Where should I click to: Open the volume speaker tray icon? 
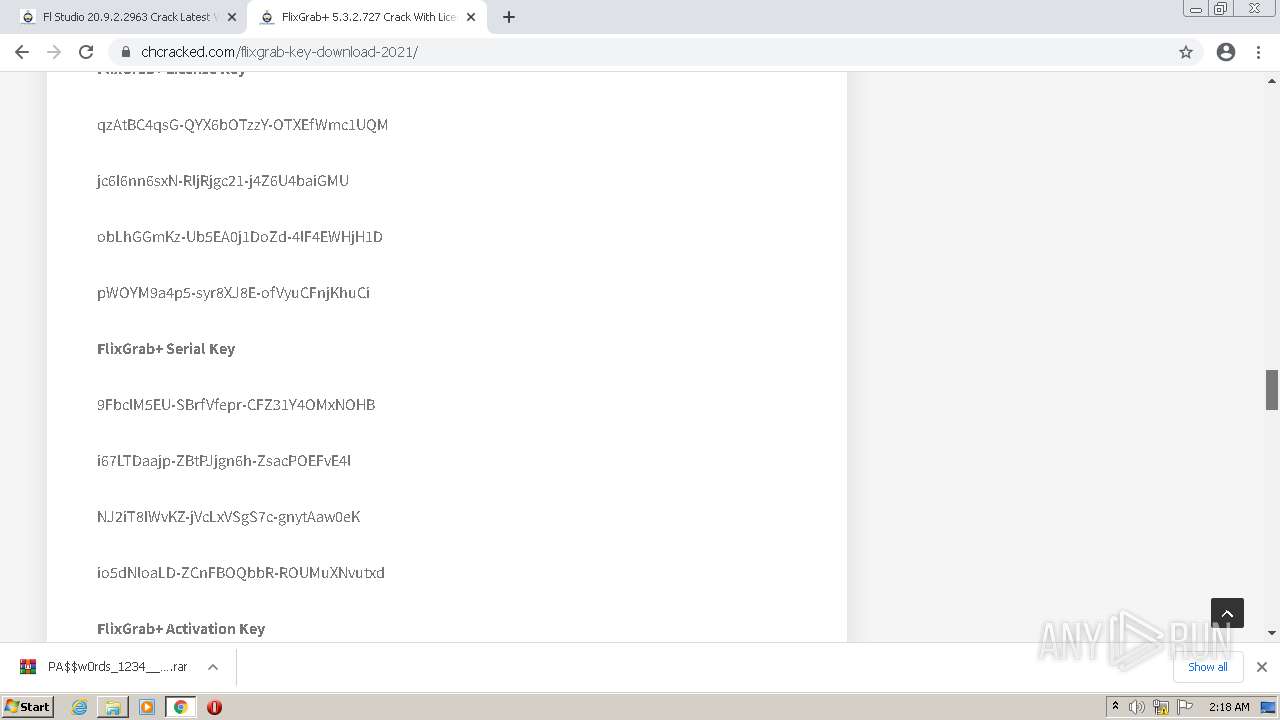(1137, 707)
